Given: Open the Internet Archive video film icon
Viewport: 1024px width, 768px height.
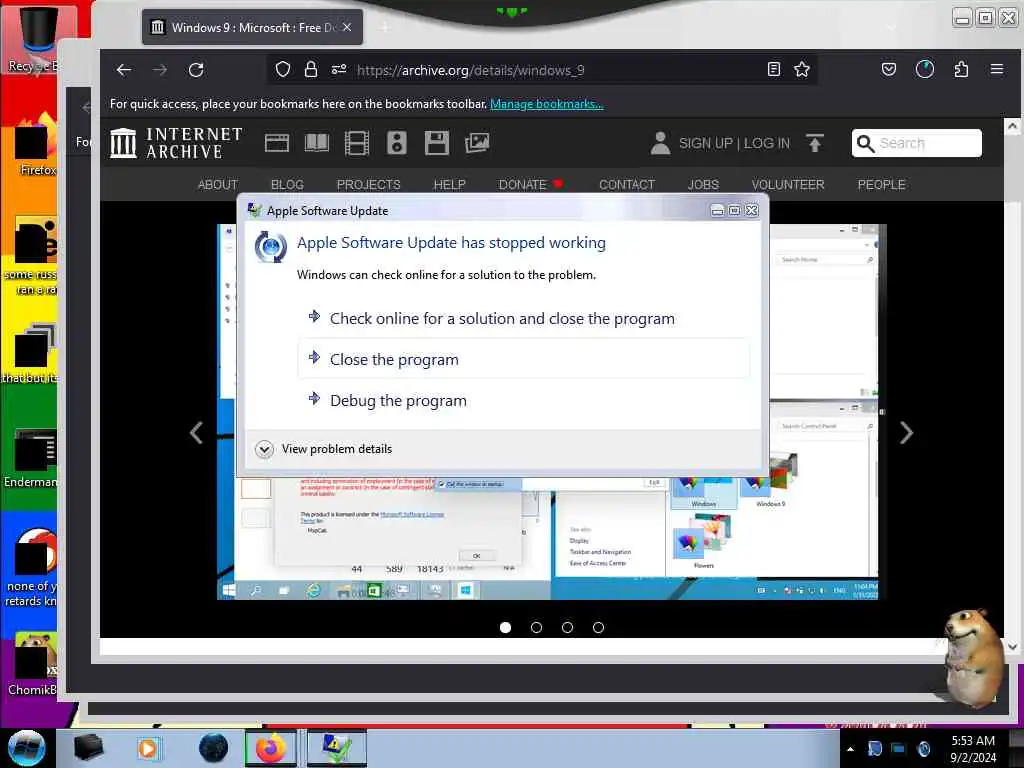Looking at the screenshot, I should point(357,143).
